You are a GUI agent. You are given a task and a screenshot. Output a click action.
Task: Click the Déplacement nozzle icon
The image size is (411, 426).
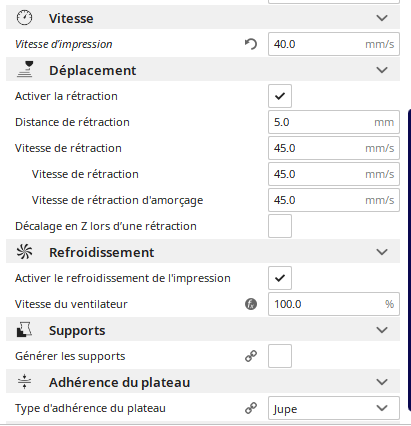pos(25,70)
